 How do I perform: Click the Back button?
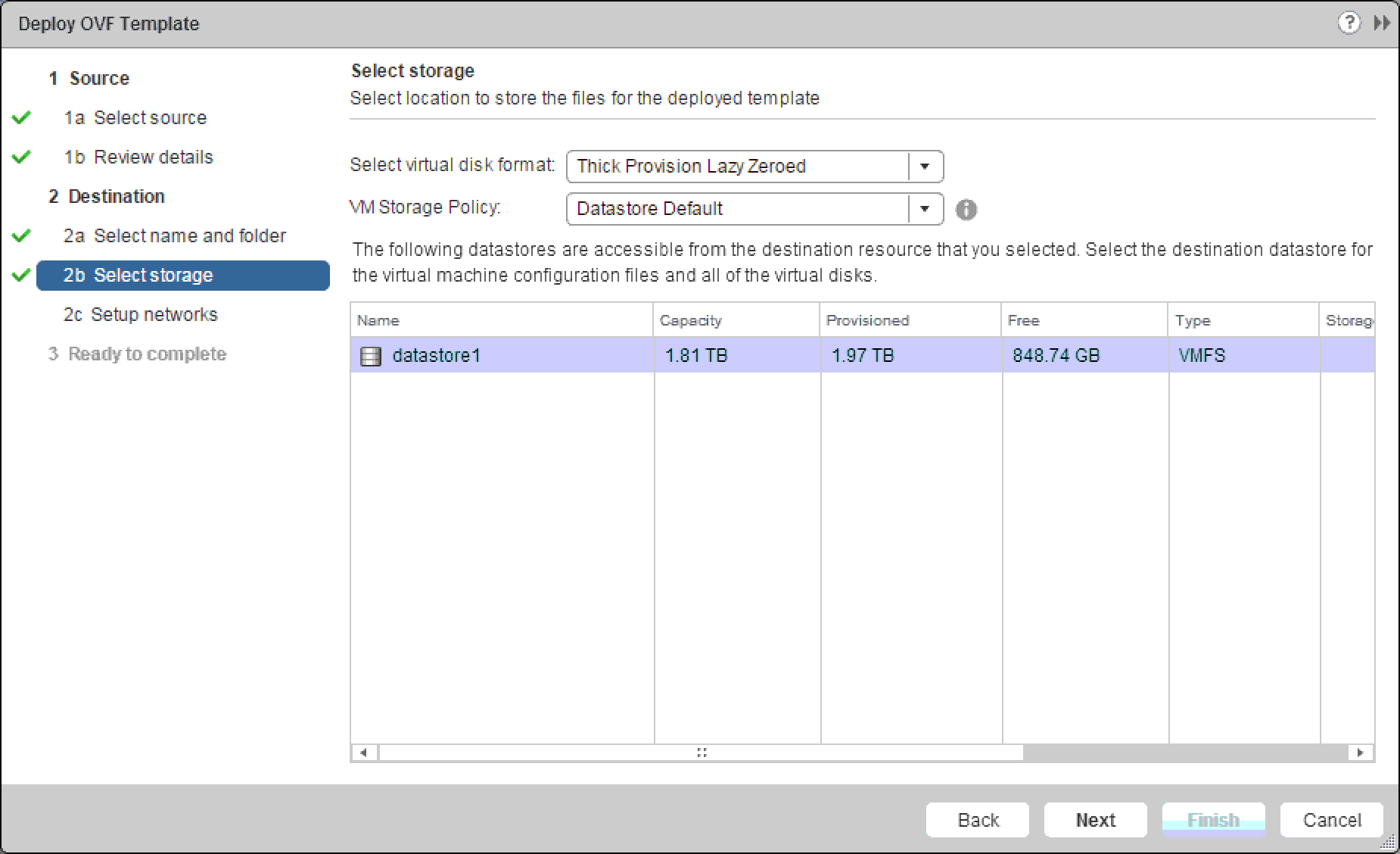click(x=978, y=820)
